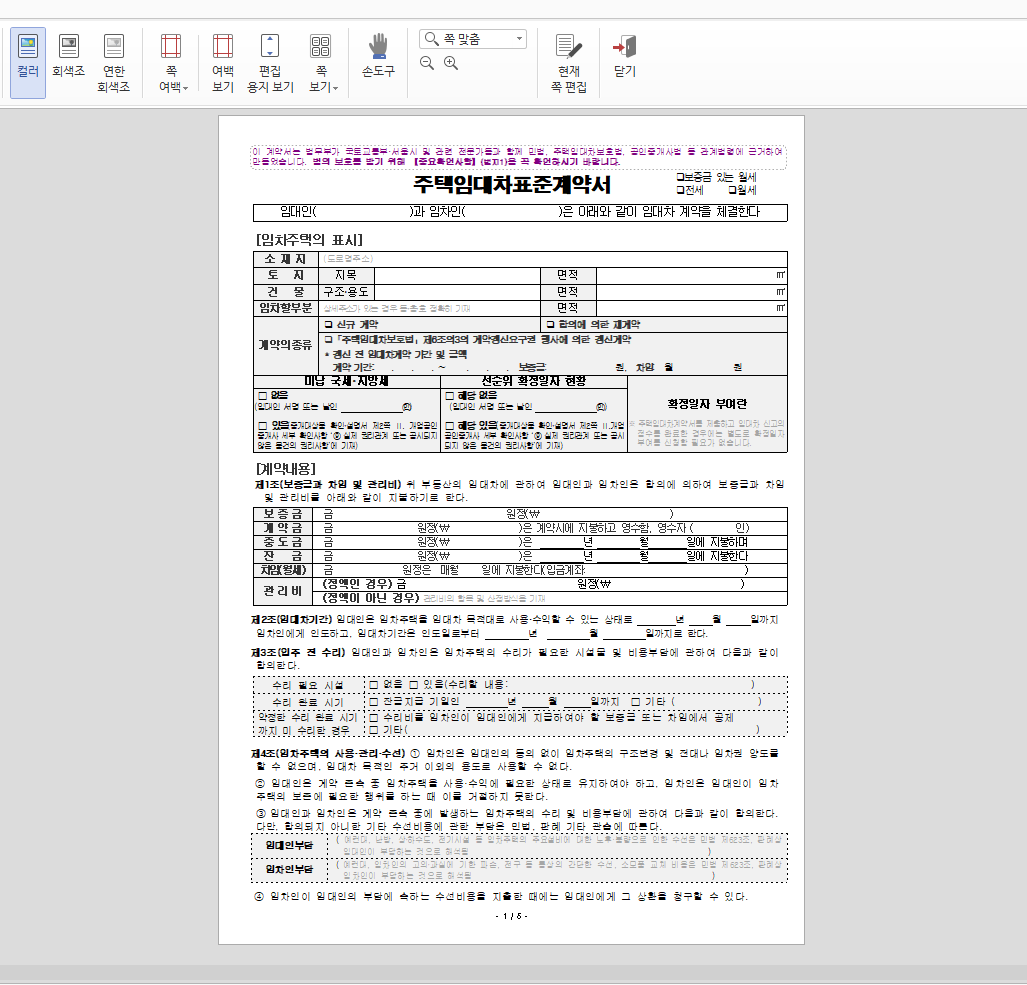Click the [임차주택의 표시] heading
The height and width of the screenshot is (985, 1027).
pos(309,240)
